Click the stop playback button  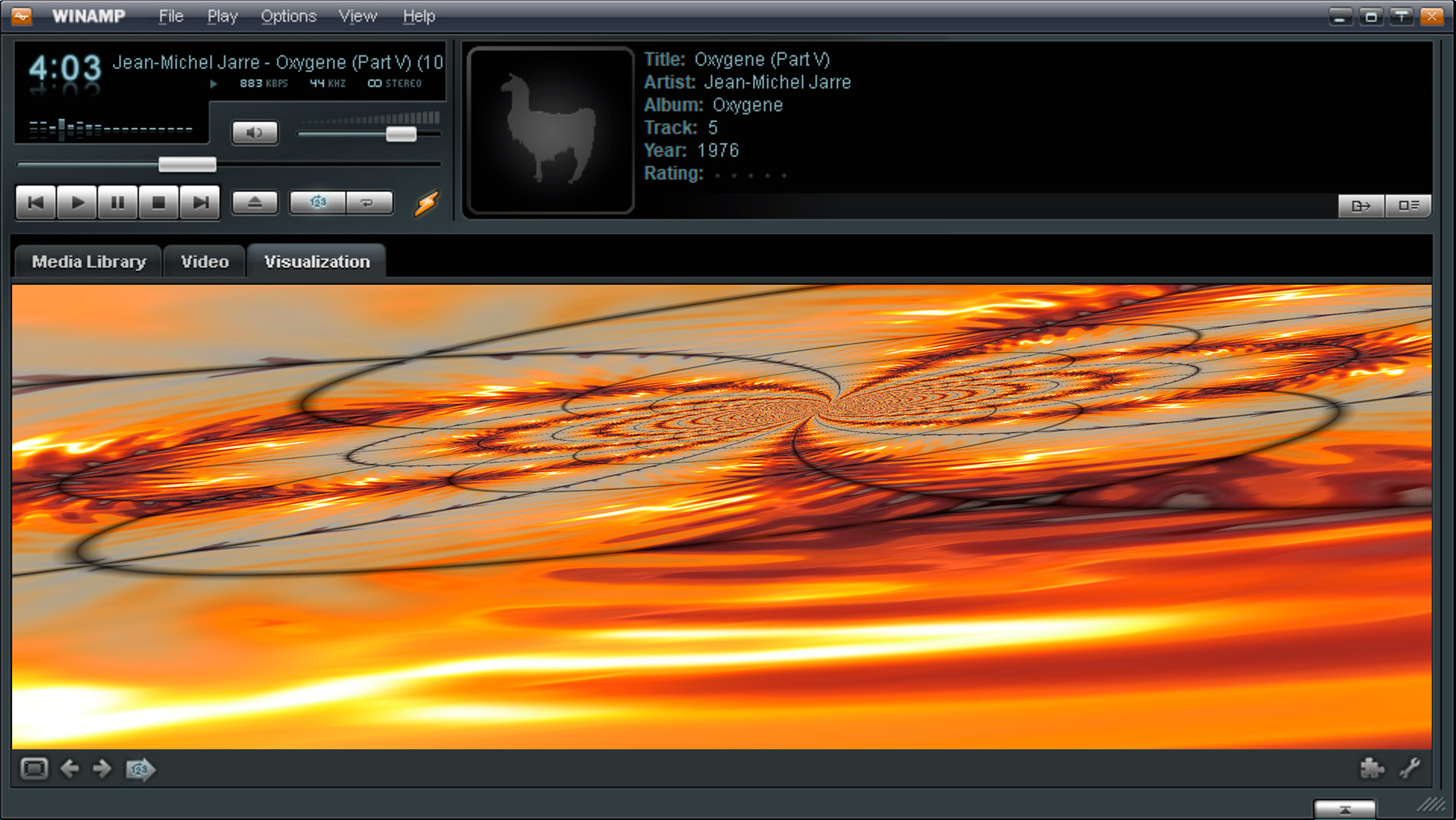158,202
